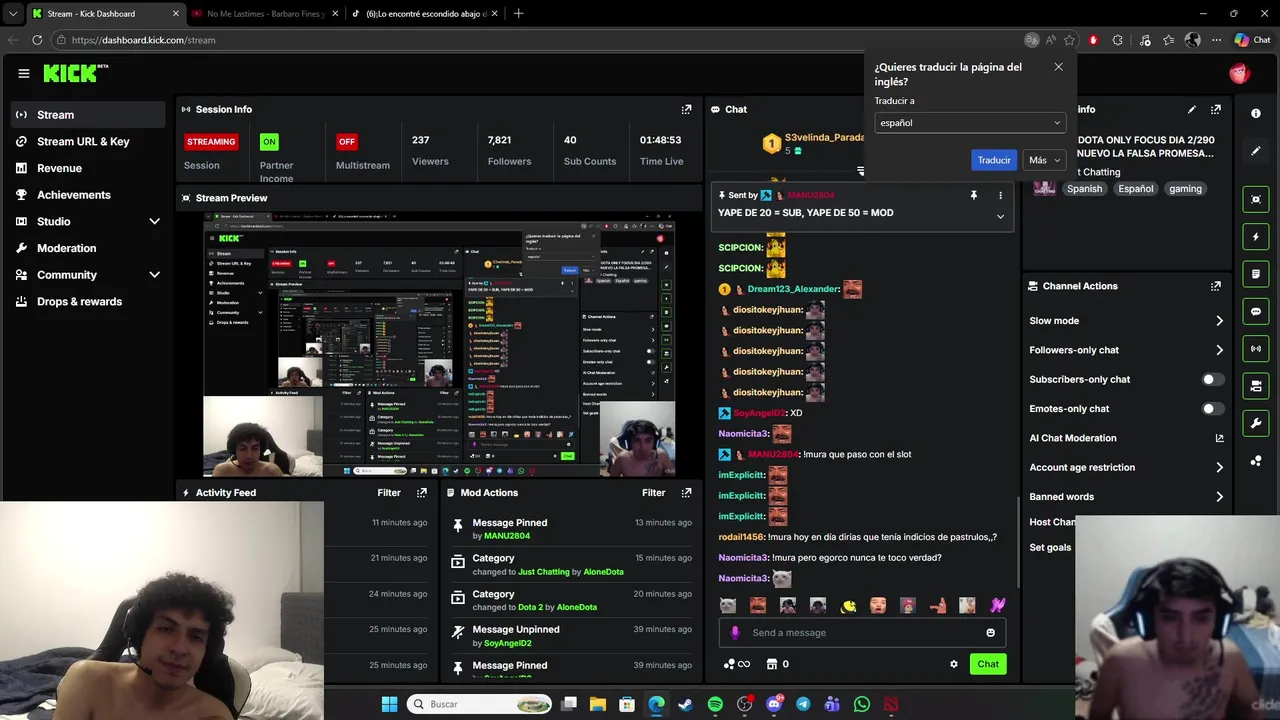The image size is (1280, 720).
Task: Open the español language dropdown
Action: pyautogui.click(x=970, y=123)
